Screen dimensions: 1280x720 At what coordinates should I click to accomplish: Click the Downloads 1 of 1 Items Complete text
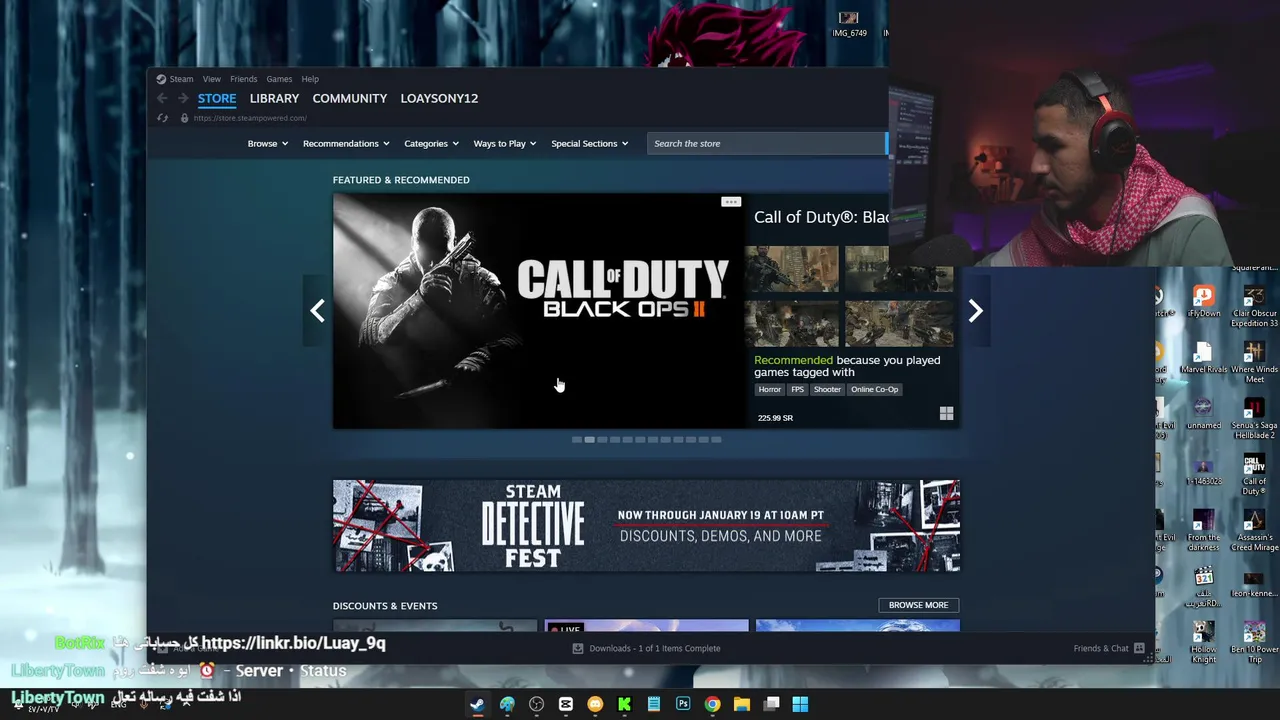click(x=655, y=648)
